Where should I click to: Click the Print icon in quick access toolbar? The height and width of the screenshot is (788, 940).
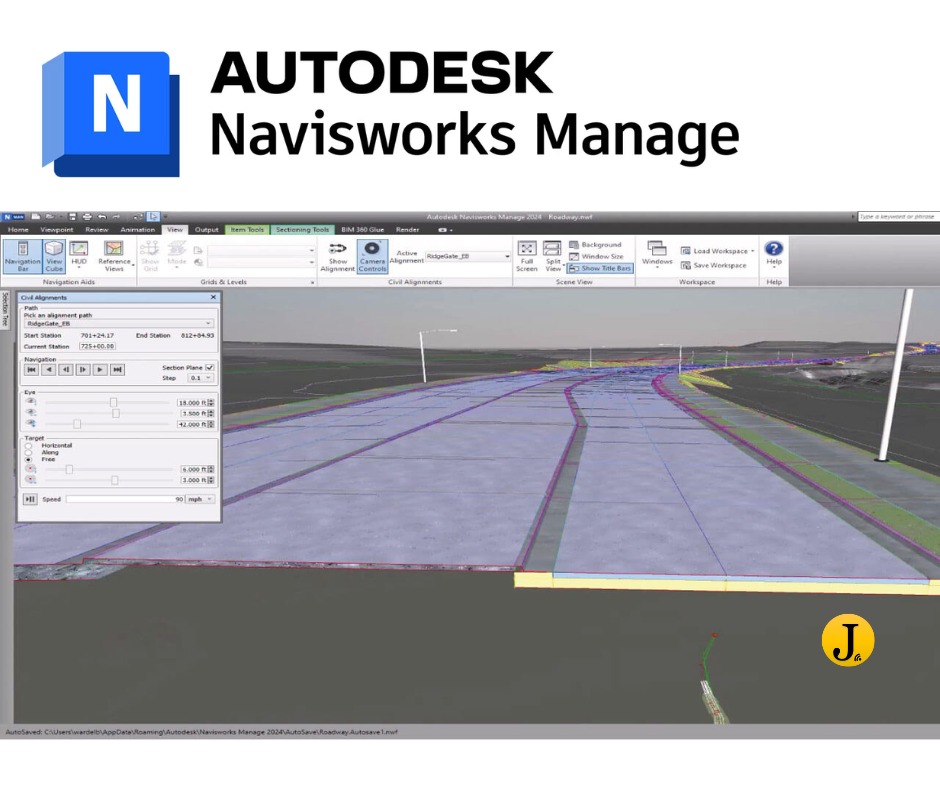[x=87, y=216]
